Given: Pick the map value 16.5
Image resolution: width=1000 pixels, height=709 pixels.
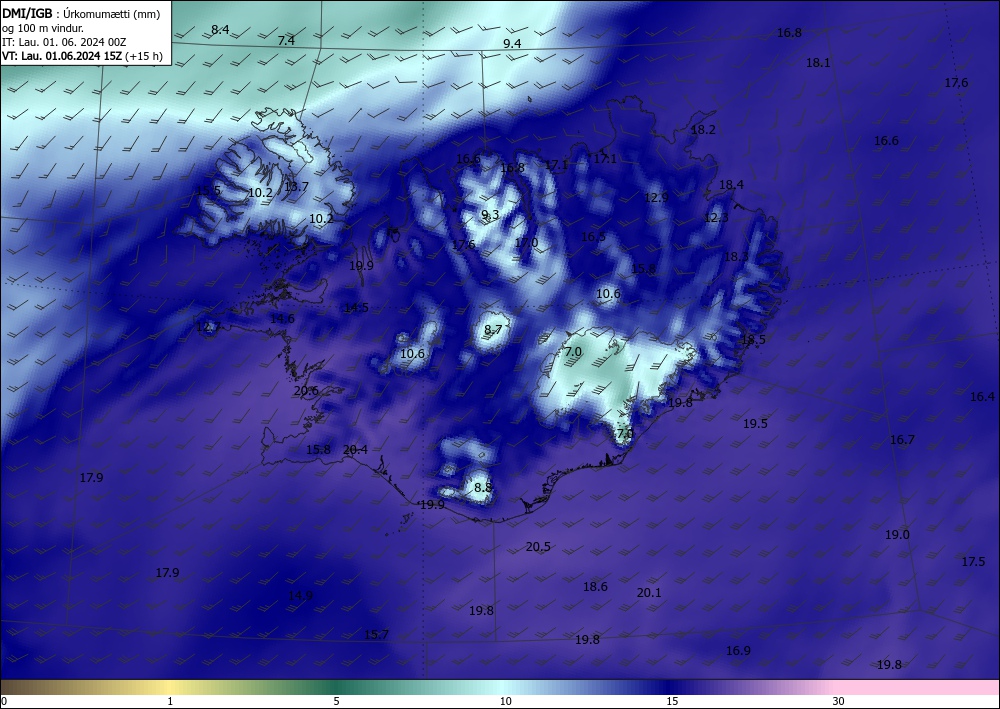Looking at the screenshot, I should (x=593, y=237).
